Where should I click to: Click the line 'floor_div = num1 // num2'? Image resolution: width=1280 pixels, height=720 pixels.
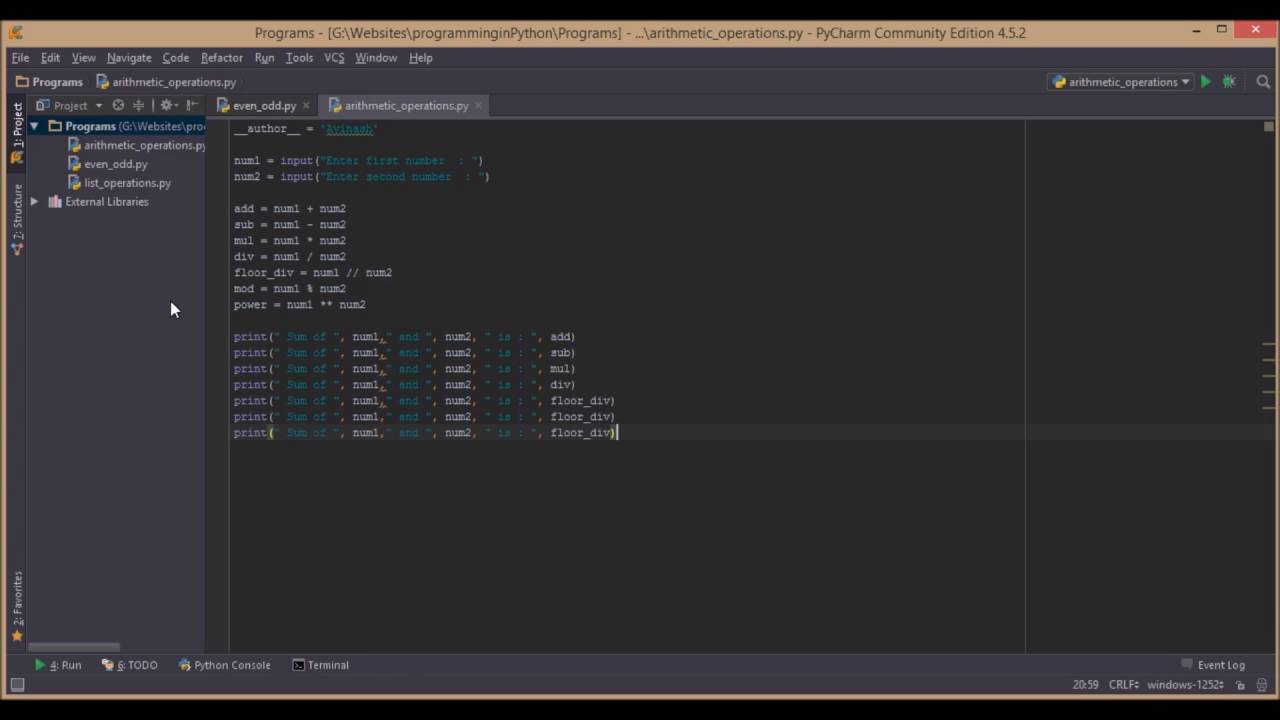pyautogui.click(x=312, y=273)
